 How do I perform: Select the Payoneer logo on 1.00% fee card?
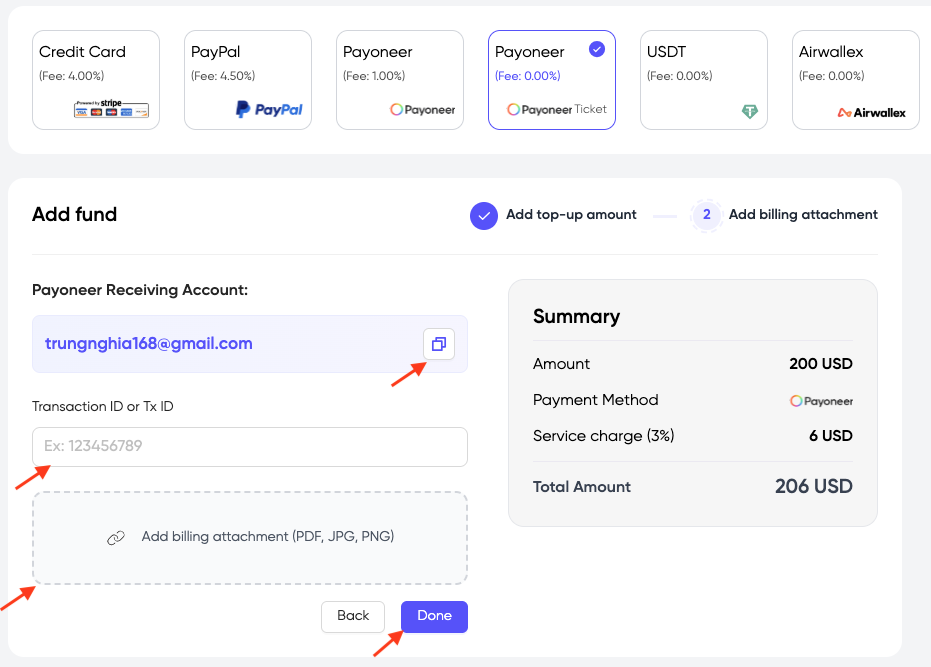coord(422,110)
